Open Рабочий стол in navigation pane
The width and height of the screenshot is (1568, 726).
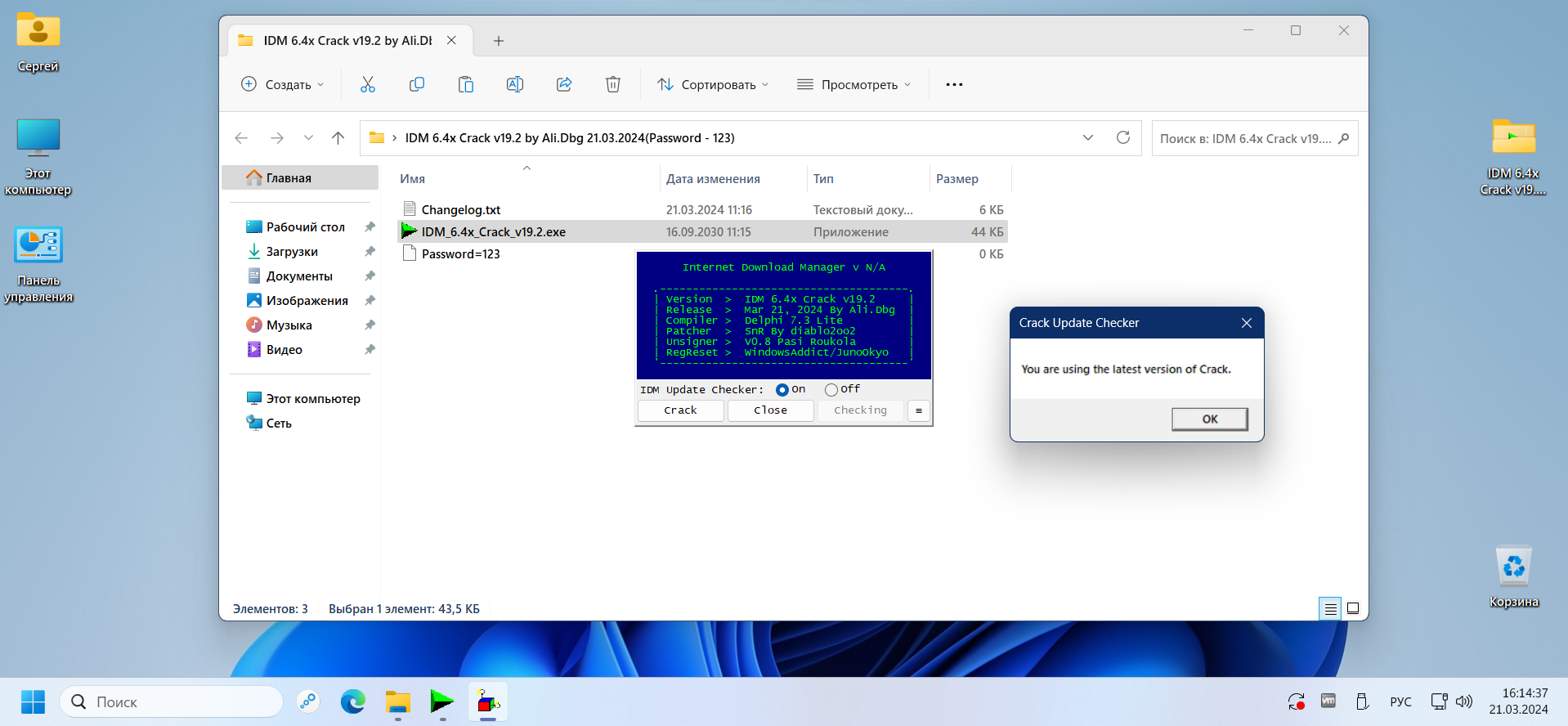click(x=300, y=226)
